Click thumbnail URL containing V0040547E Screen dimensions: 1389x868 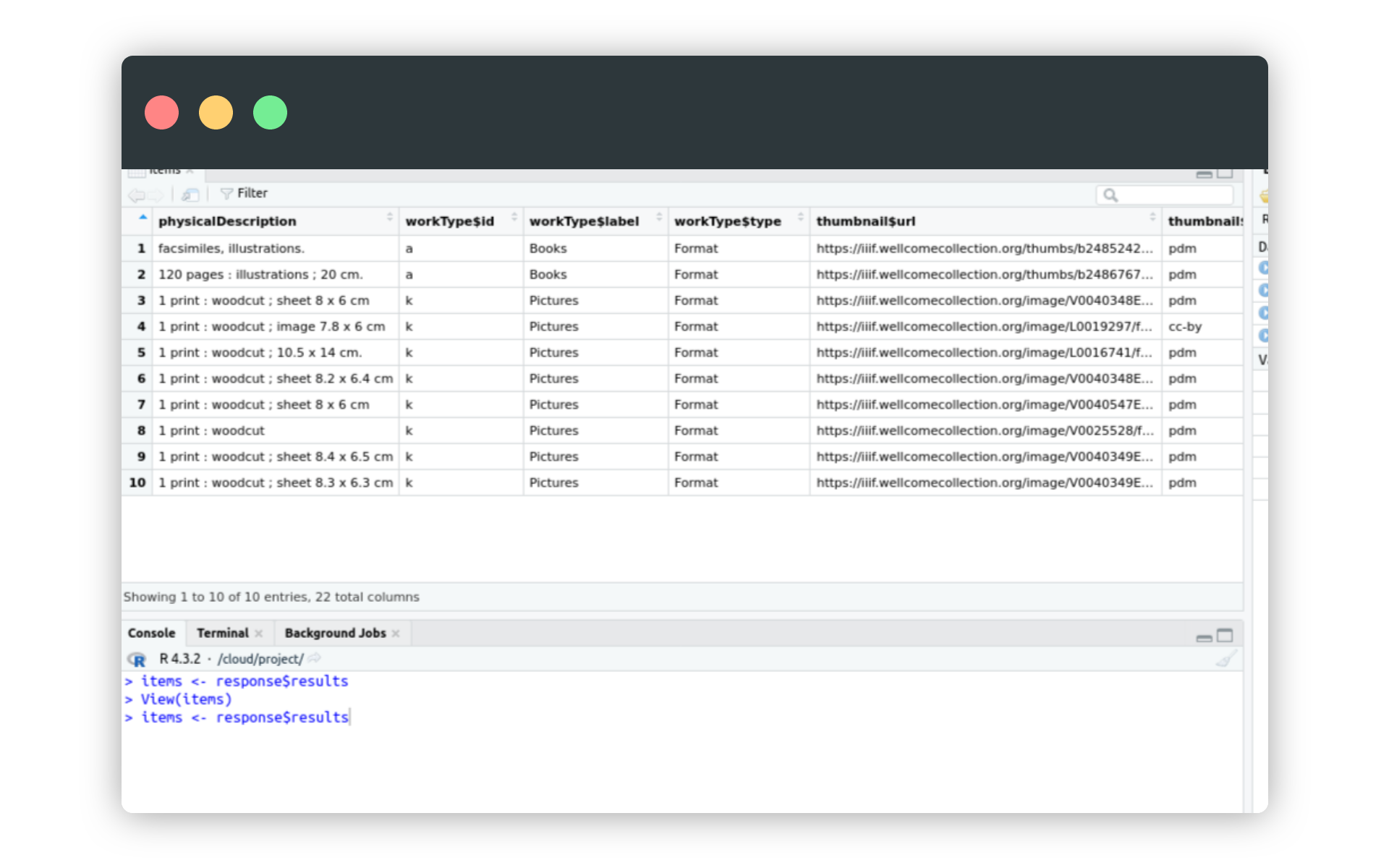click(985, 405)
